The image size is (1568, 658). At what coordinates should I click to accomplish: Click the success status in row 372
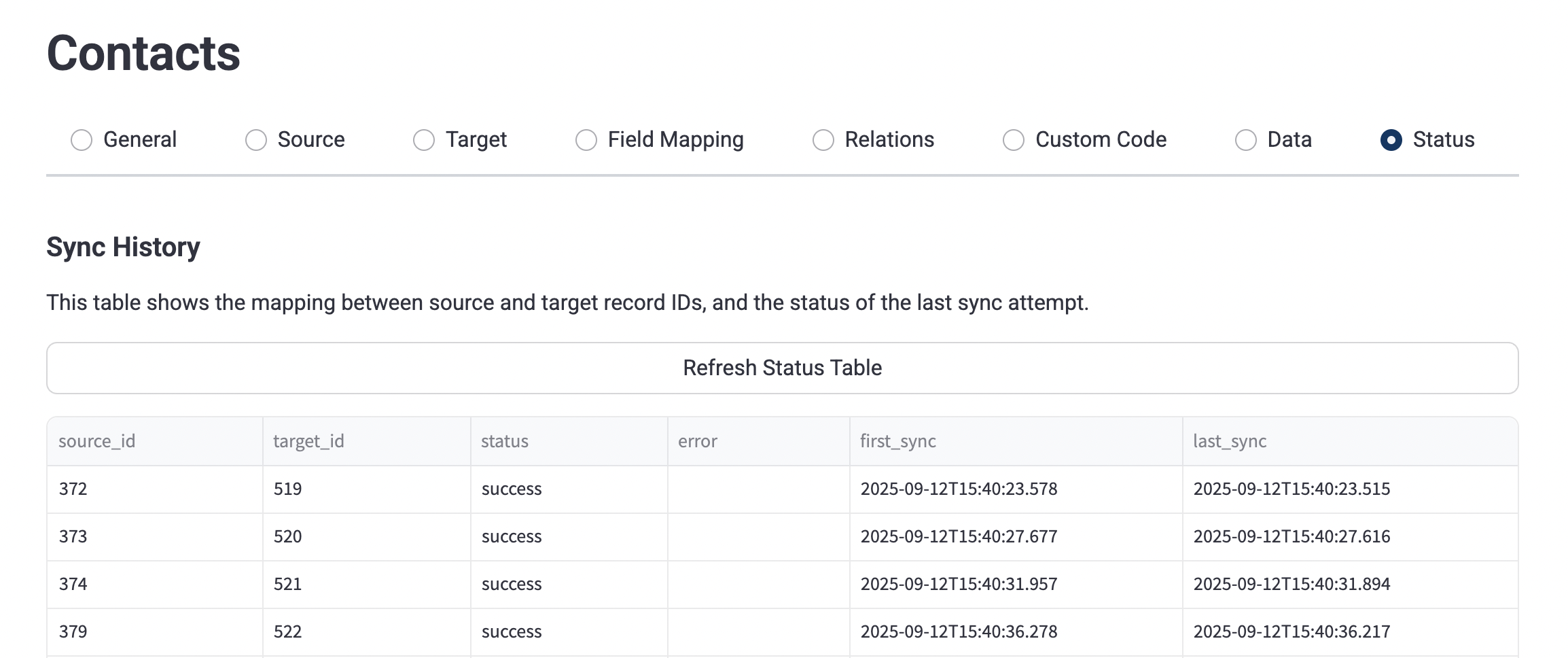coord(569,489)
